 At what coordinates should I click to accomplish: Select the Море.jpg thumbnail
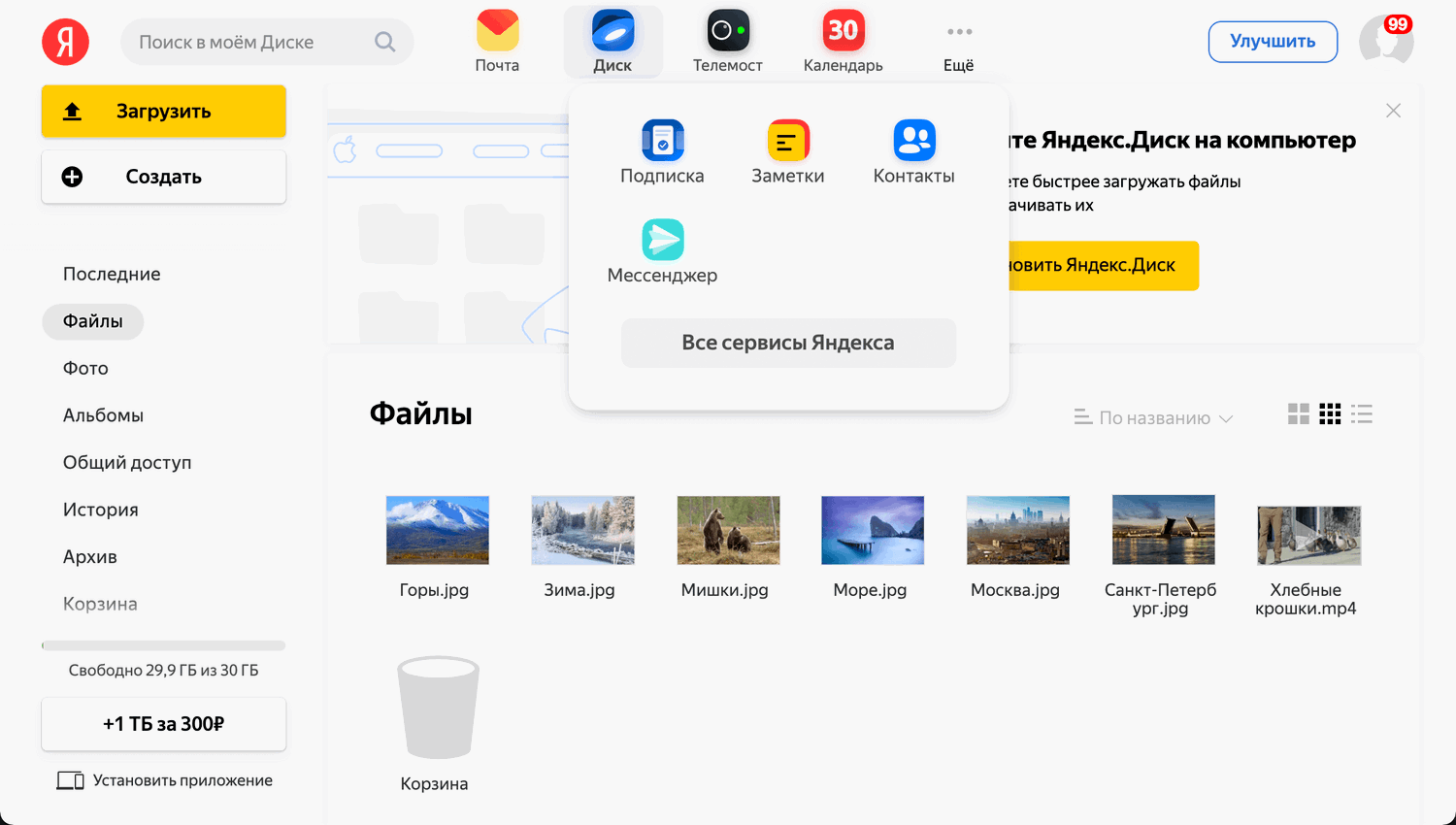pos(873,530)
